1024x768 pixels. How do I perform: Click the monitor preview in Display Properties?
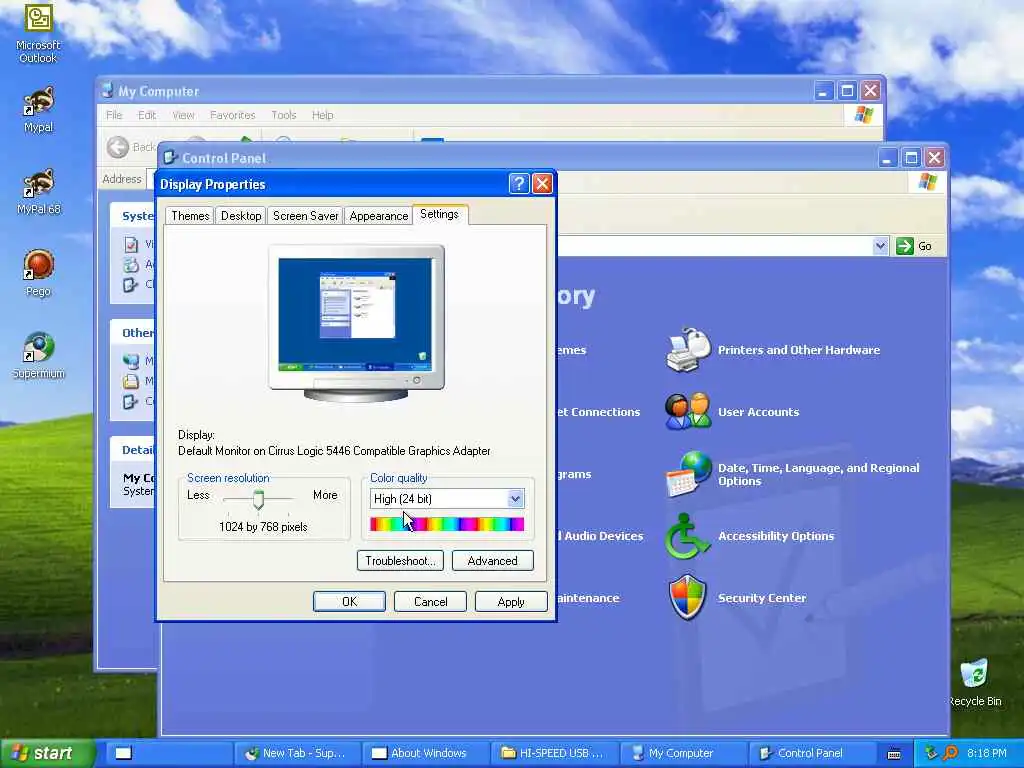pos(357,323)
